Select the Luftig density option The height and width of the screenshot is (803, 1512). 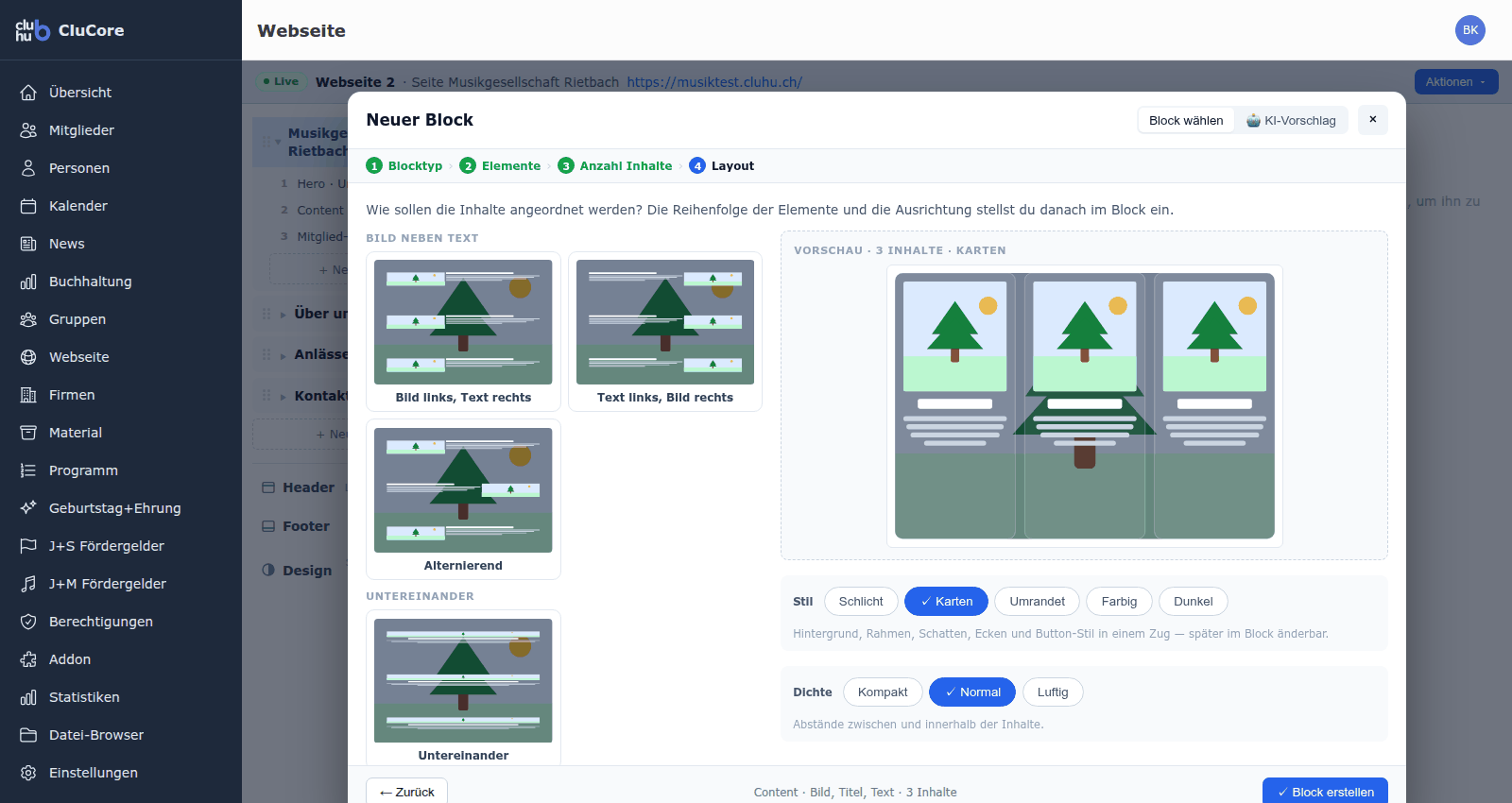[x=1053, y=692]
